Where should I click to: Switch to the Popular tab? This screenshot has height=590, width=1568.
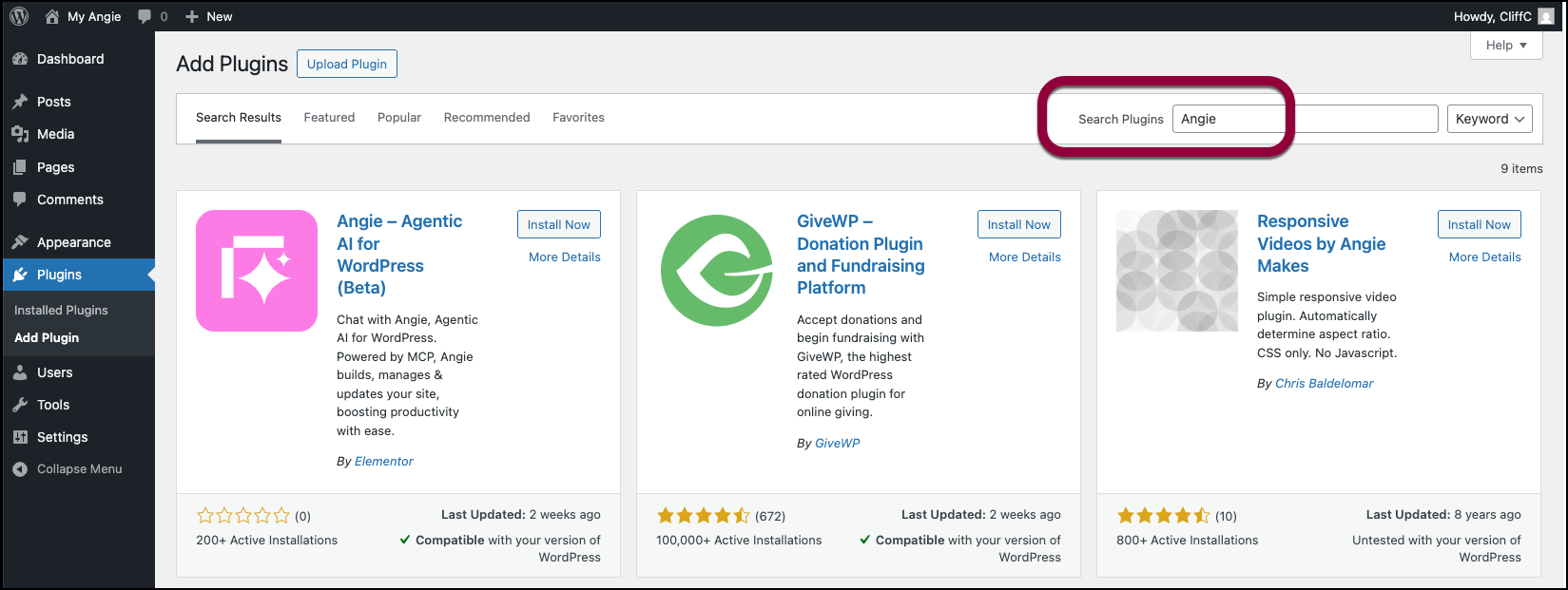point(399,118)
